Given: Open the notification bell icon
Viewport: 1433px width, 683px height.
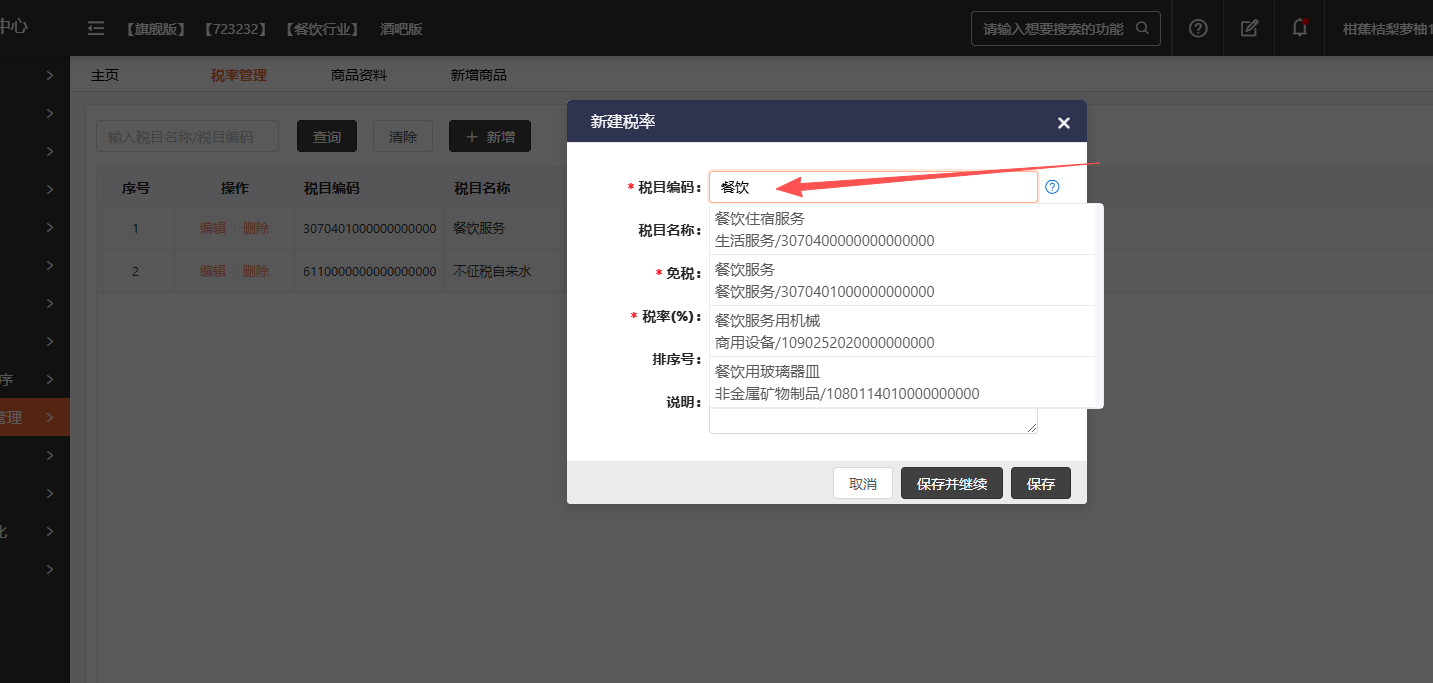Looking at the screenshot, I should point(1299,28).
